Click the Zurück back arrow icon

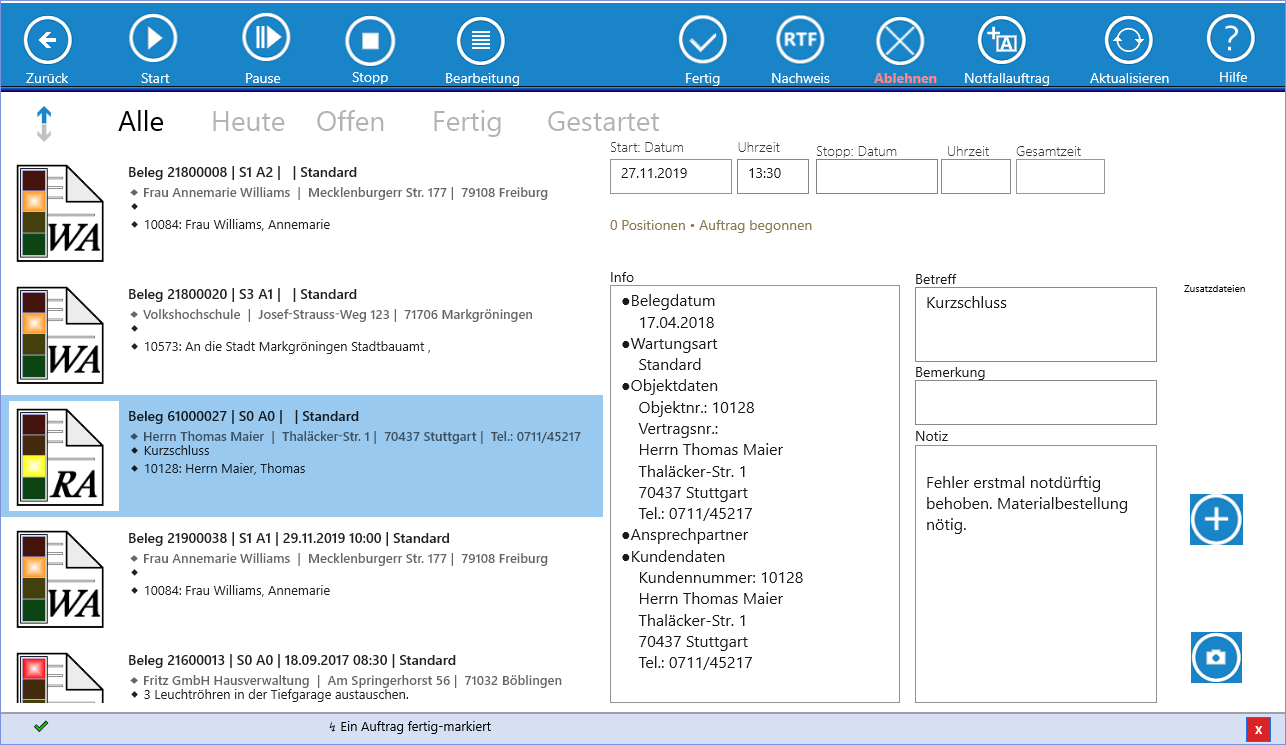tap(48, 41)
